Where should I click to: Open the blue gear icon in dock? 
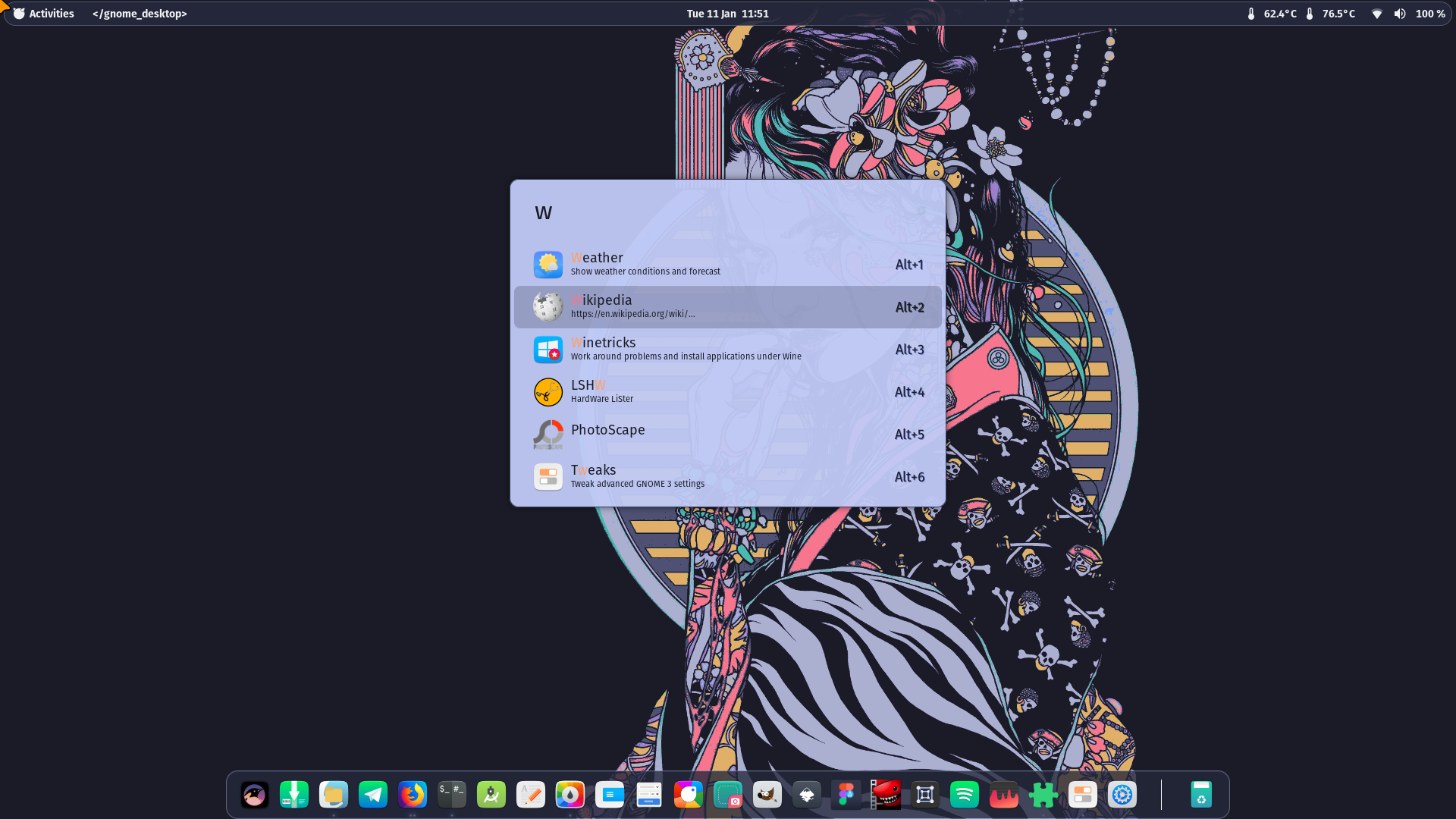coord(1122,795)
